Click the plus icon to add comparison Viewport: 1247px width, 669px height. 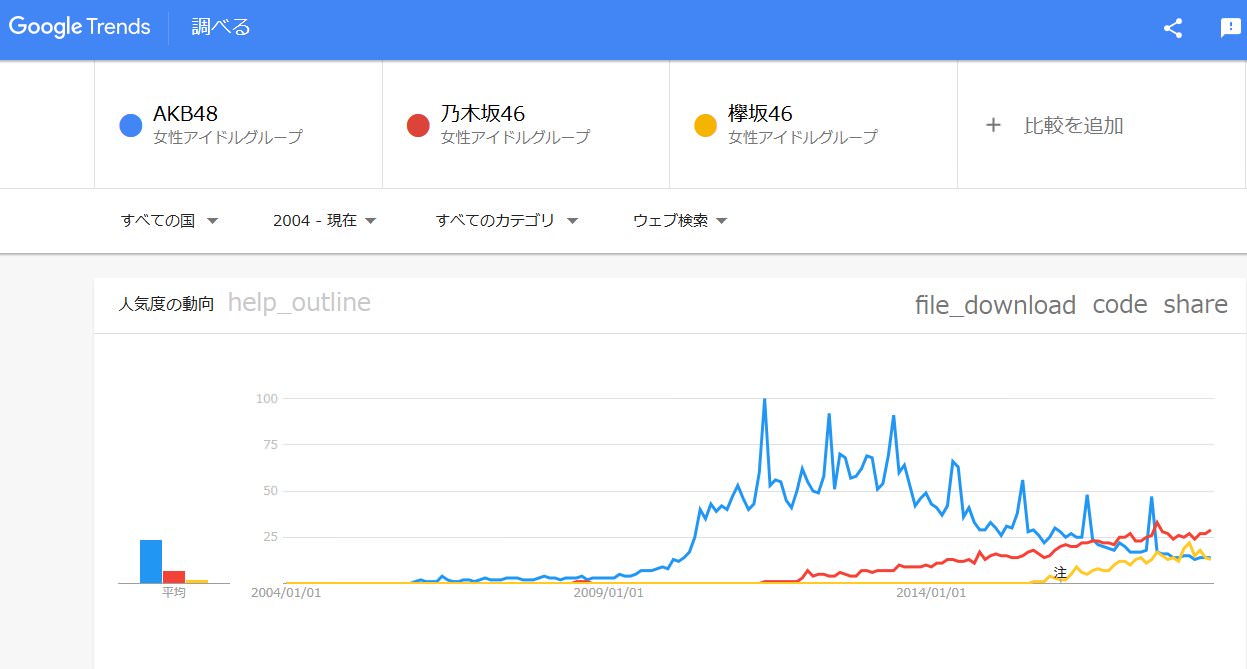(x=993, y=125)
